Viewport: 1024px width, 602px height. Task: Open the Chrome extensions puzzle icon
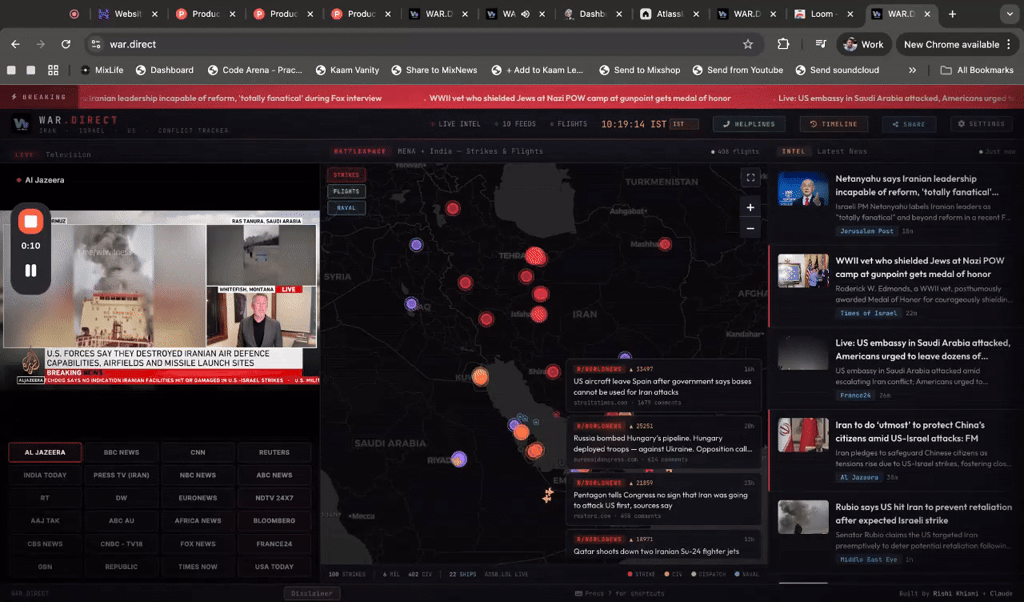pos(783,44)
